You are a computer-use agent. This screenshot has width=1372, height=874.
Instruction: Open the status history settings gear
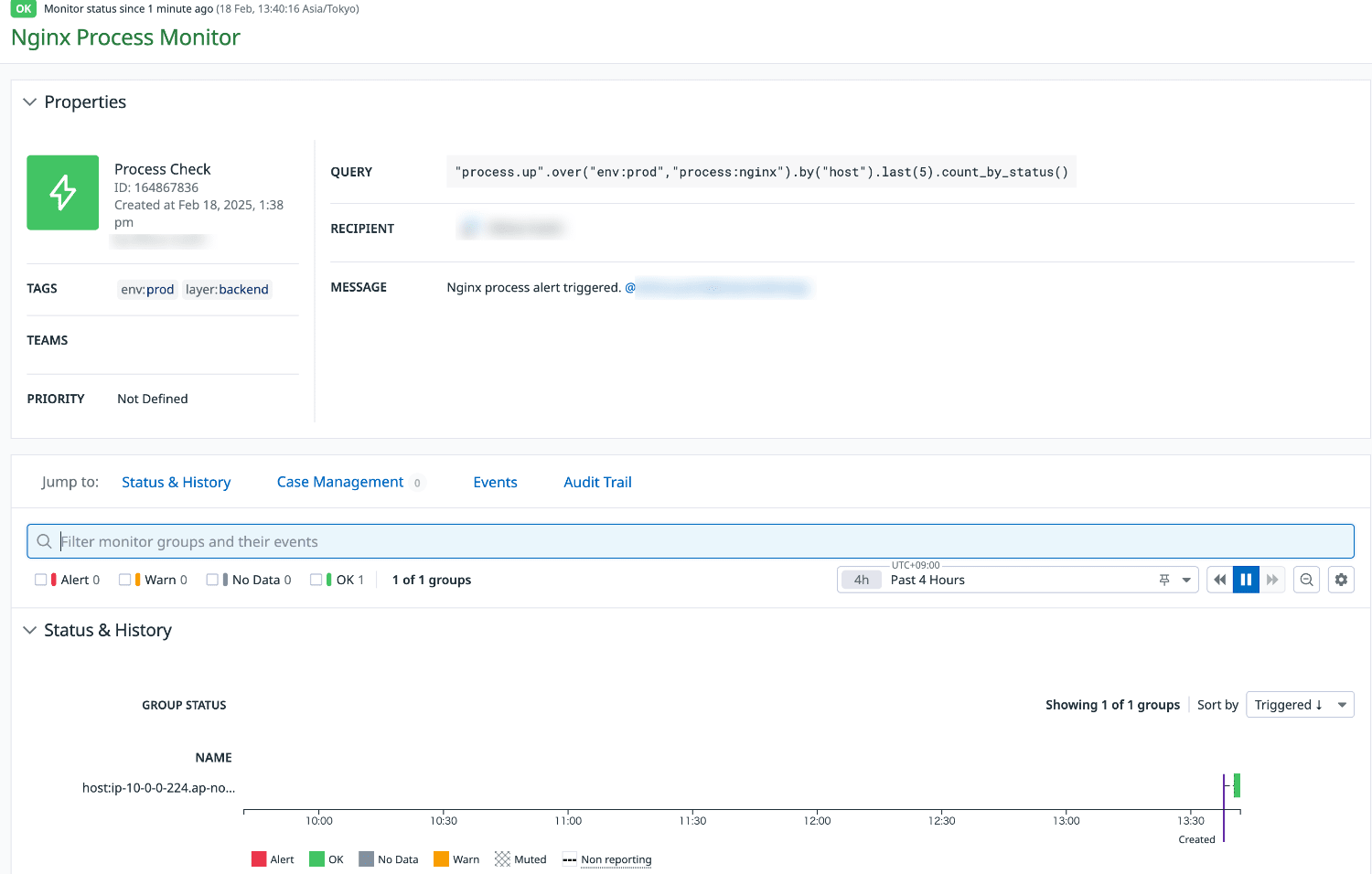pyautogui.click(x=1341, y=580)
